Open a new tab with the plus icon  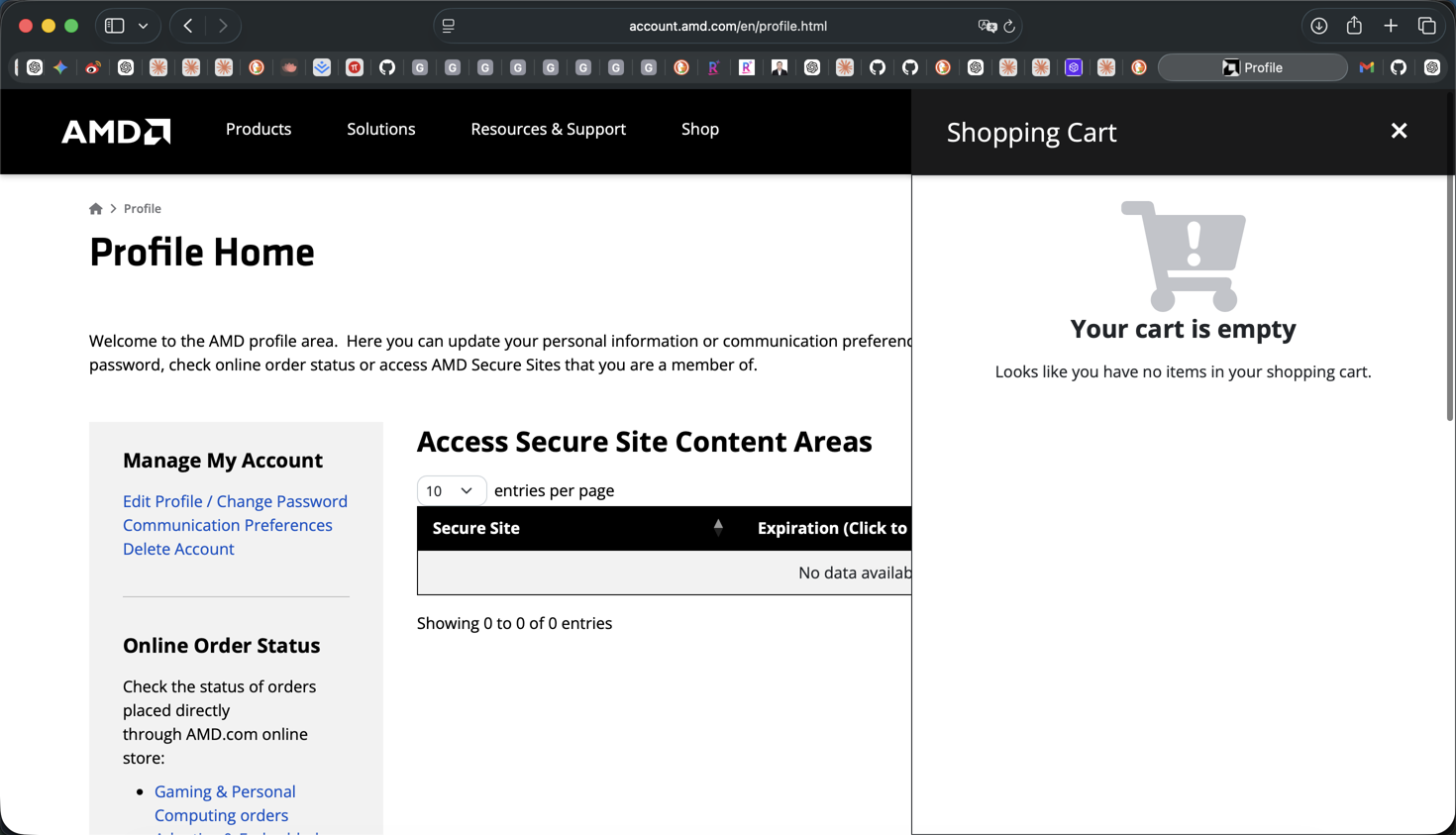tap(1391, 26)
